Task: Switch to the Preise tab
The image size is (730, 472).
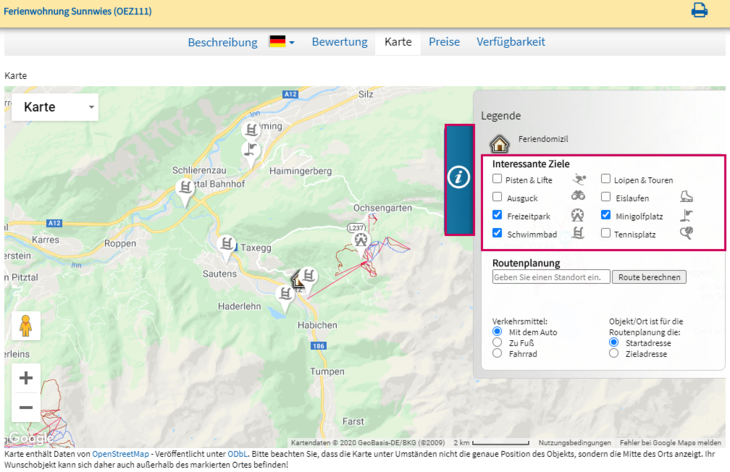Action: 444,42
